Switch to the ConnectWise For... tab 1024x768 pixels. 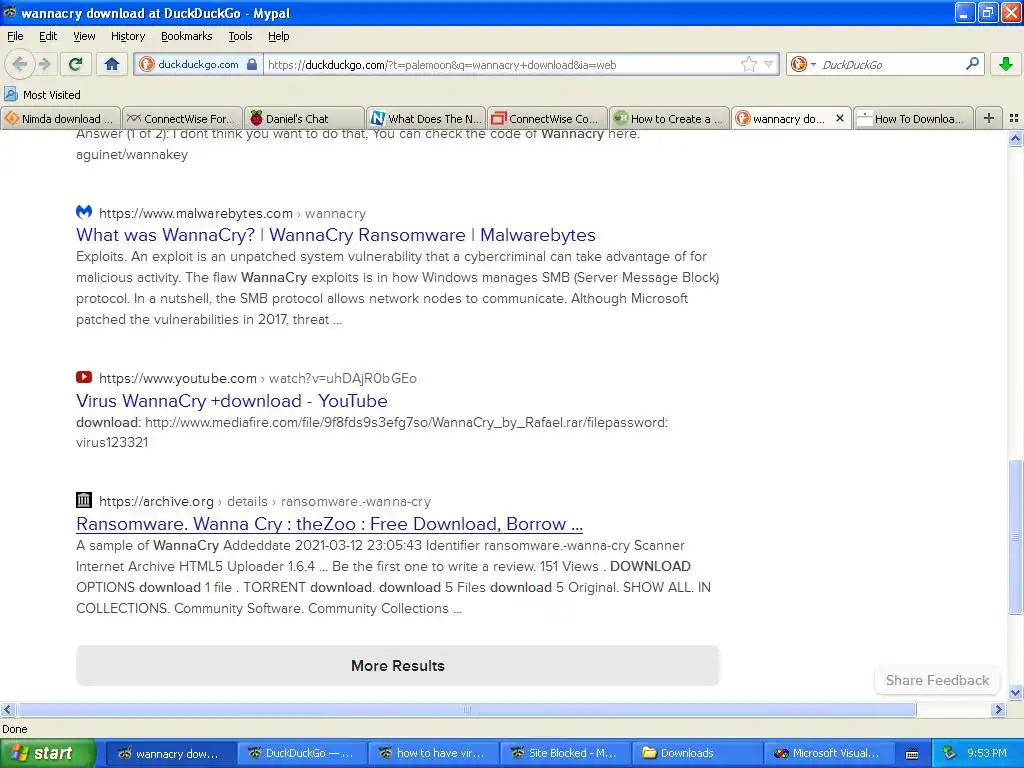tap(183, 119)
